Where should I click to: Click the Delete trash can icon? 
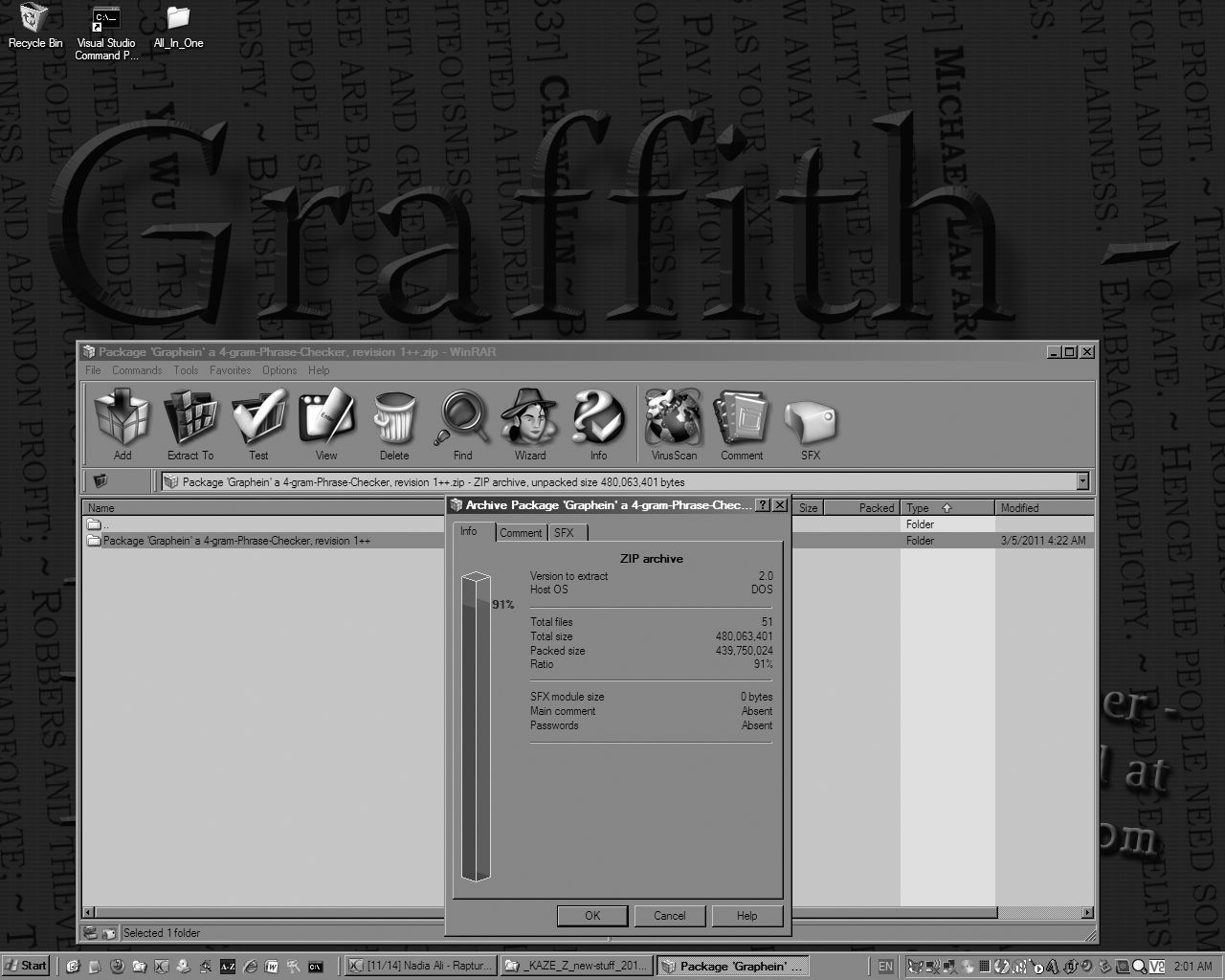(x=394, y=424)
